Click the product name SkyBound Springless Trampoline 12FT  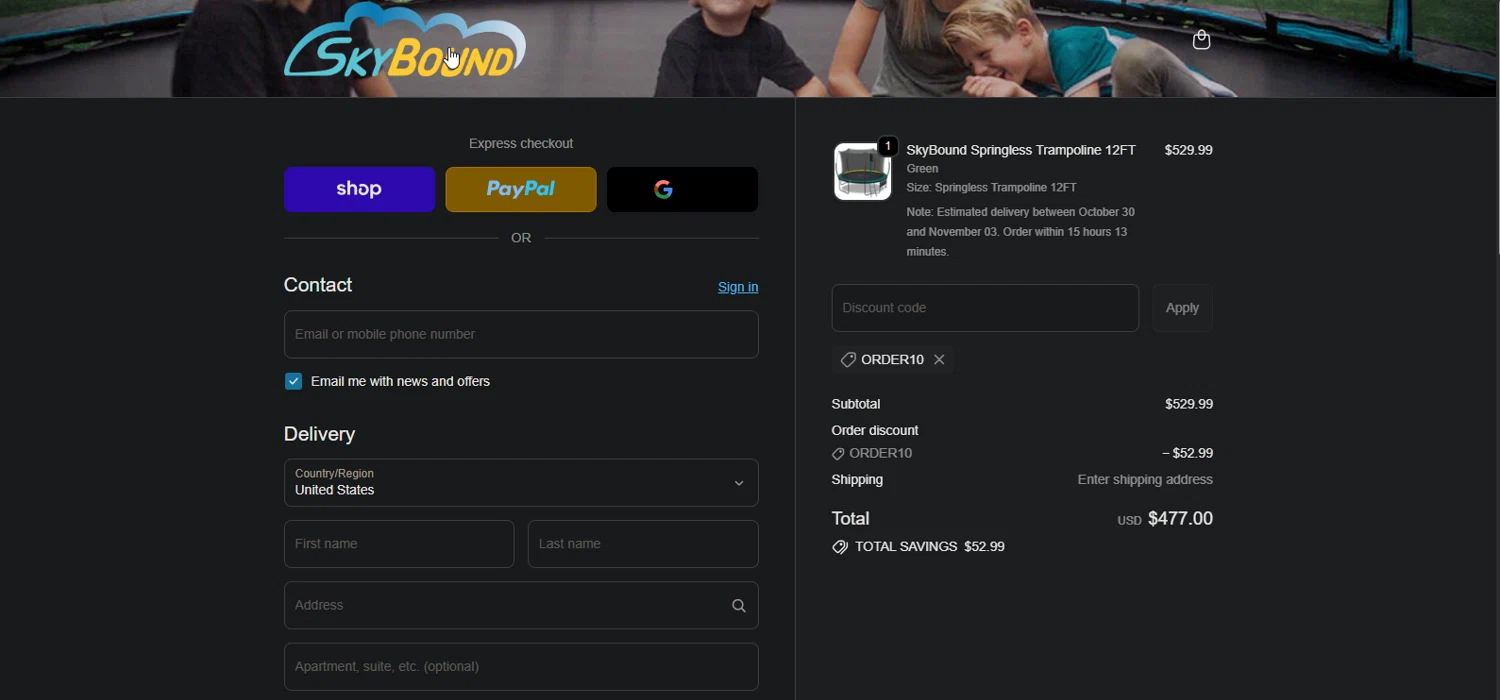click(1021, 150)
